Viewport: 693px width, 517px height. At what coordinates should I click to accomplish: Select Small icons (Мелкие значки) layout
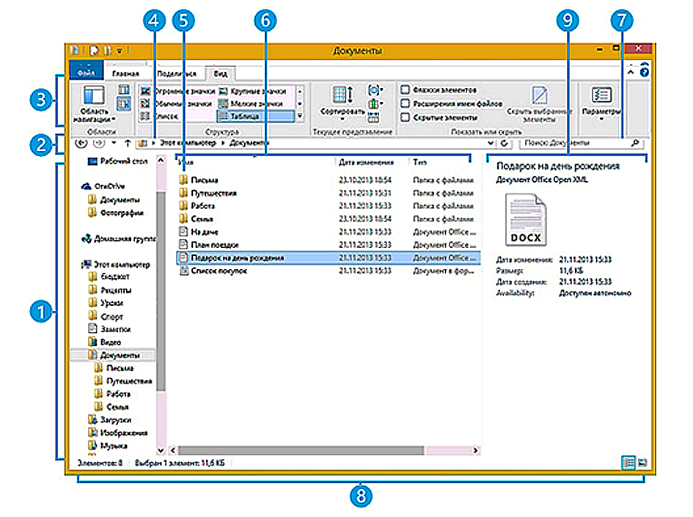click(252, 104)
